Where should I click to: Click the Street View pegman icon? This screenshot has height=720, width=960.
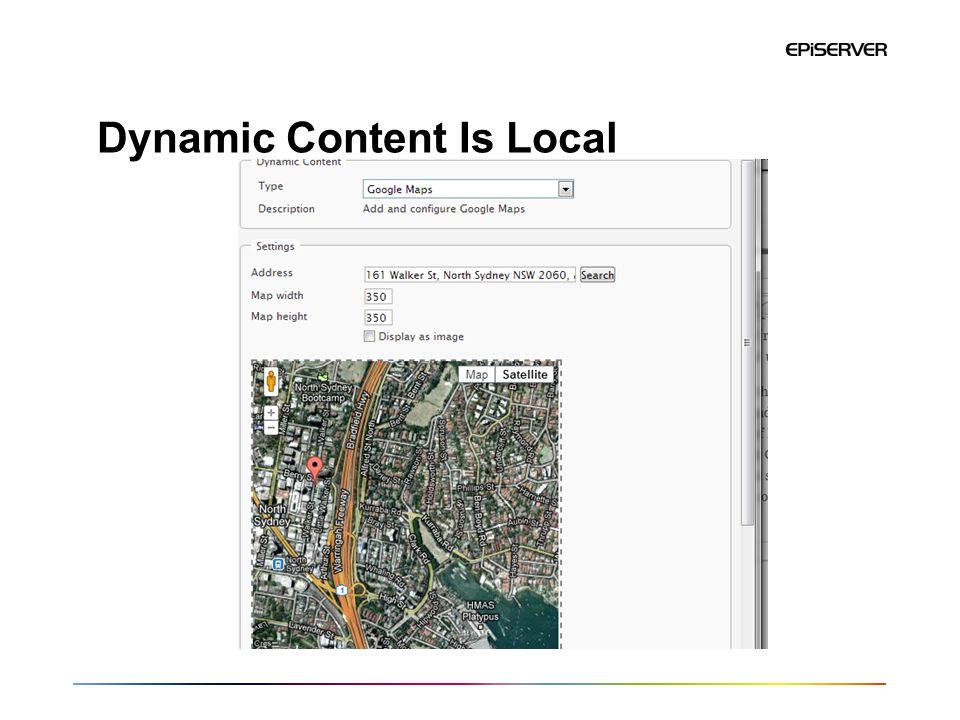pyautogui.click(x=271, y=381)
